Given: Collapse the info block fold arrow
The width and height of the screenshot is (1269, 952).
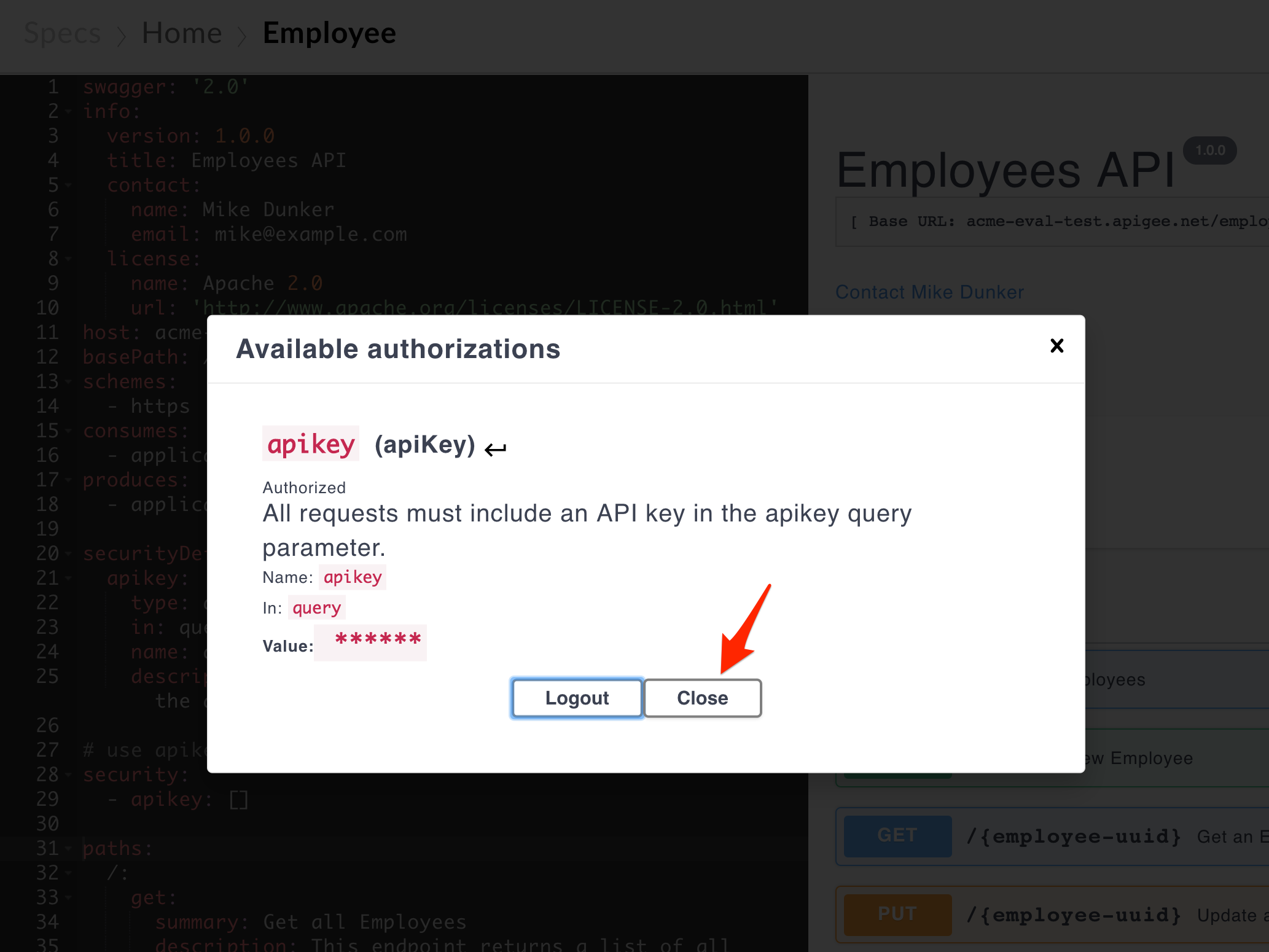Looking at the screenshot, I should [69, 111].
